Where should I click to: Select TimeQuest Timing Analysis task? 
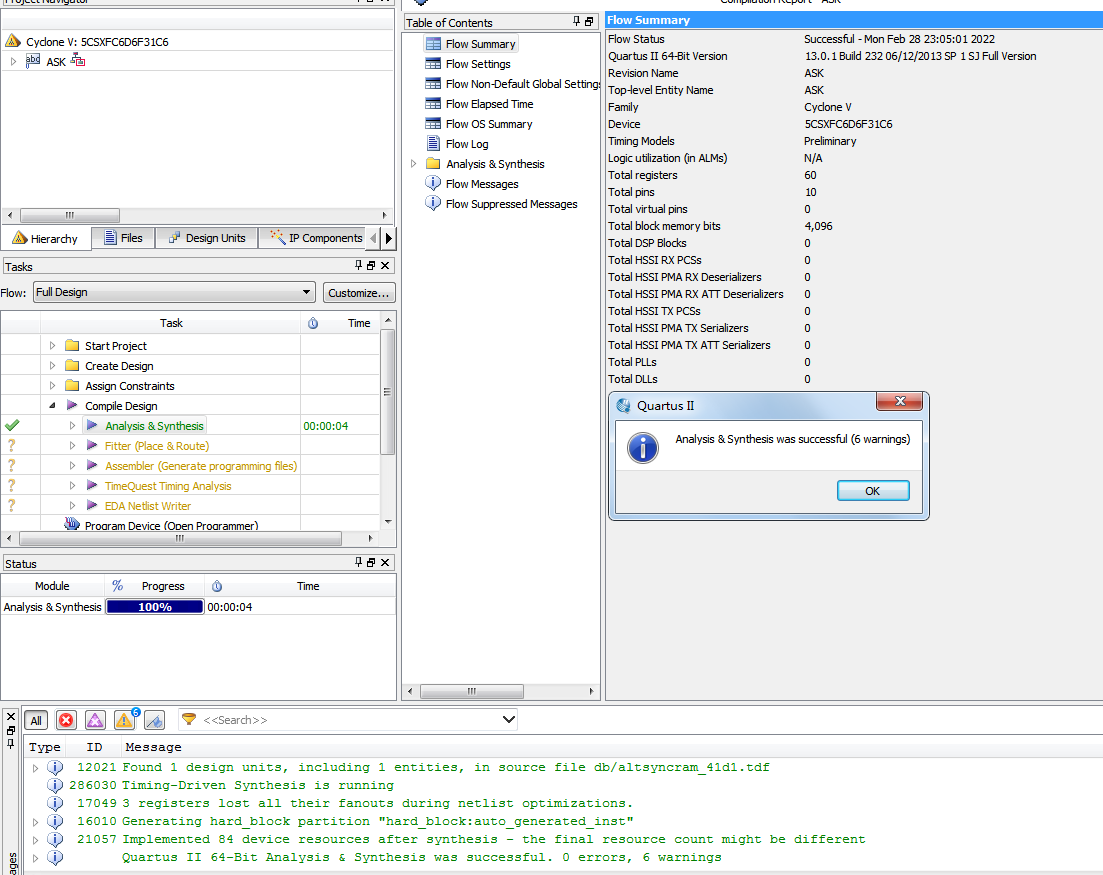pos(168,486)
